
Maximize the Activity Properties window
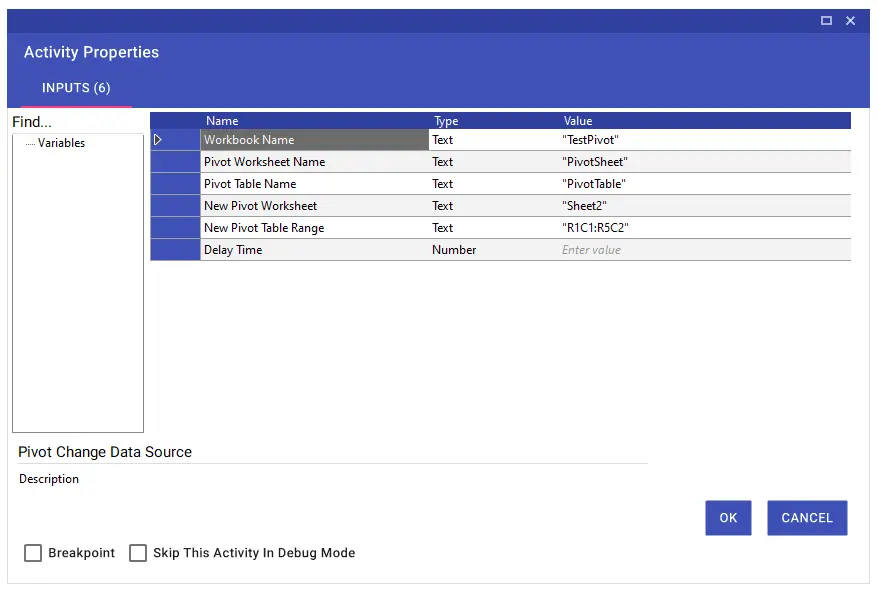(x=826, y=21)
